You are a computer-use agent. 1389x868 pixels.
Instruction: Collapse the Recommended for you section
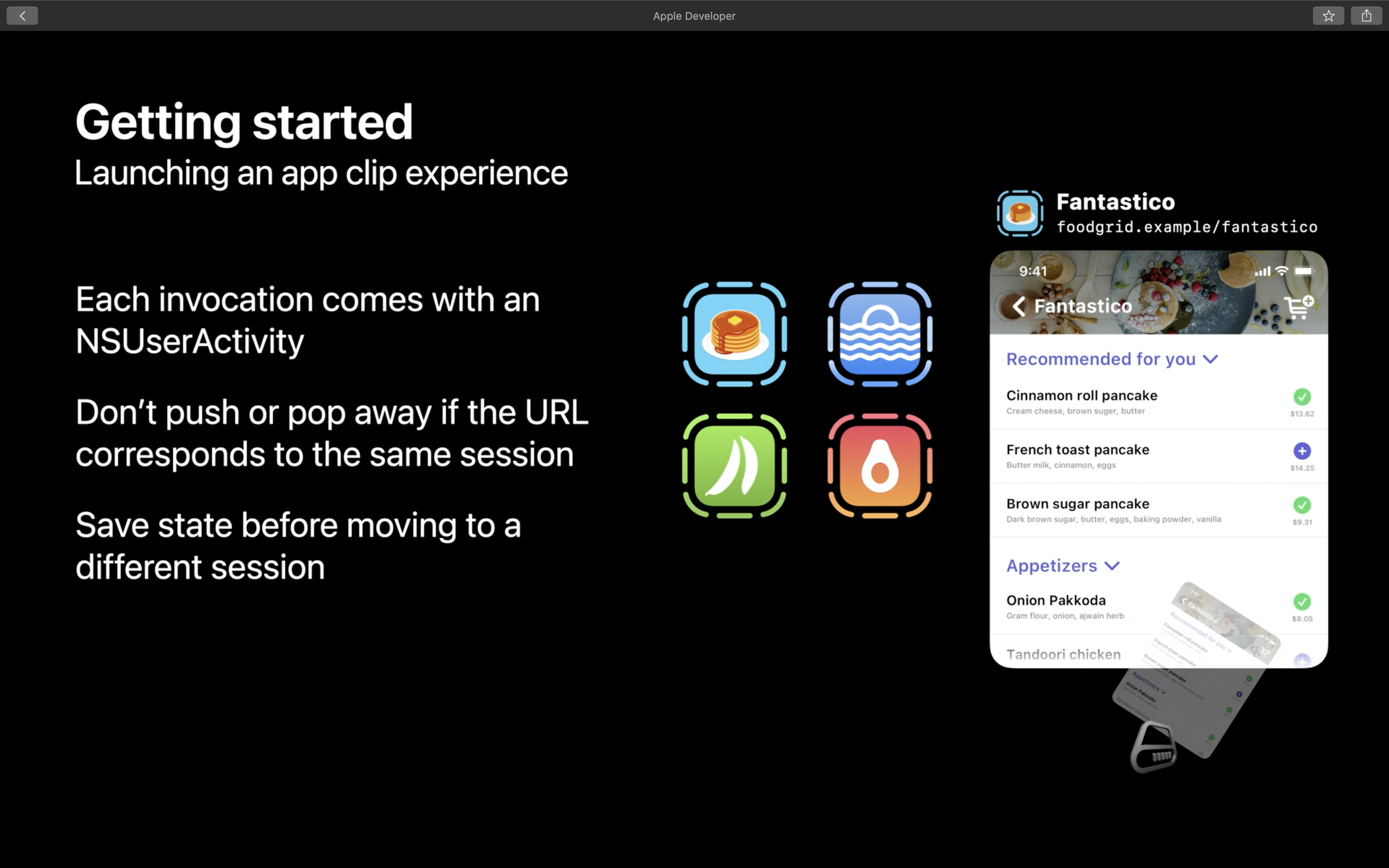tap(1210, 359)
